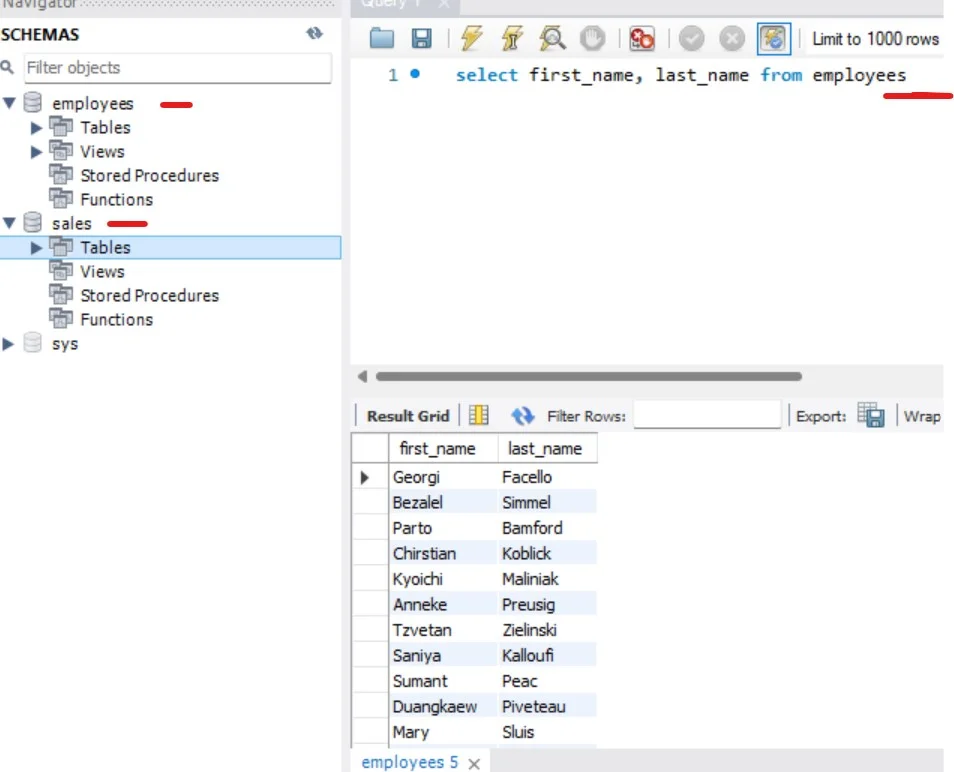This screenshot has height=772, width=954.
Task: Refresh the result grid rows
Action: [522, 416]
